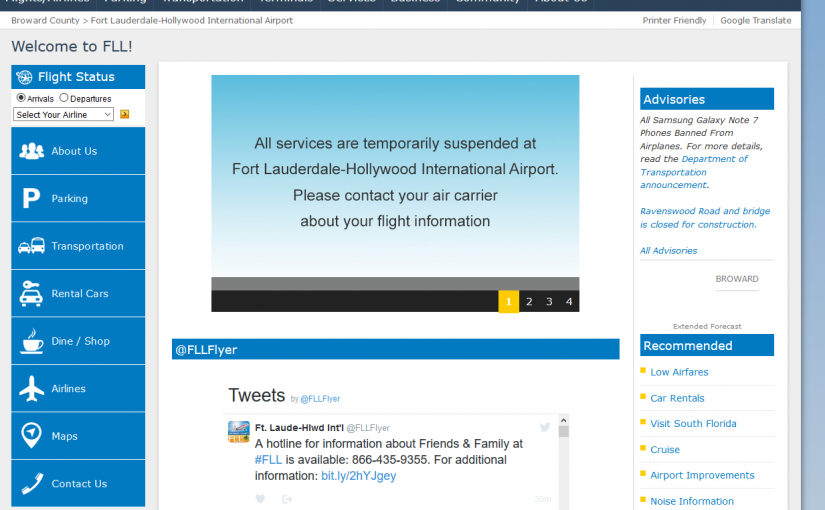Click the Maps location pin icon

click(x=32, y=436)
